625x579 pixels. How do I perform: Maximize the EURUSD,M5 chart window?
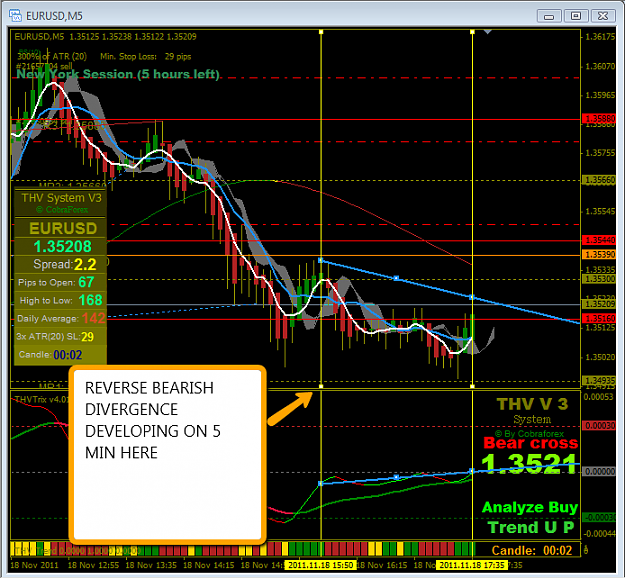576,16
